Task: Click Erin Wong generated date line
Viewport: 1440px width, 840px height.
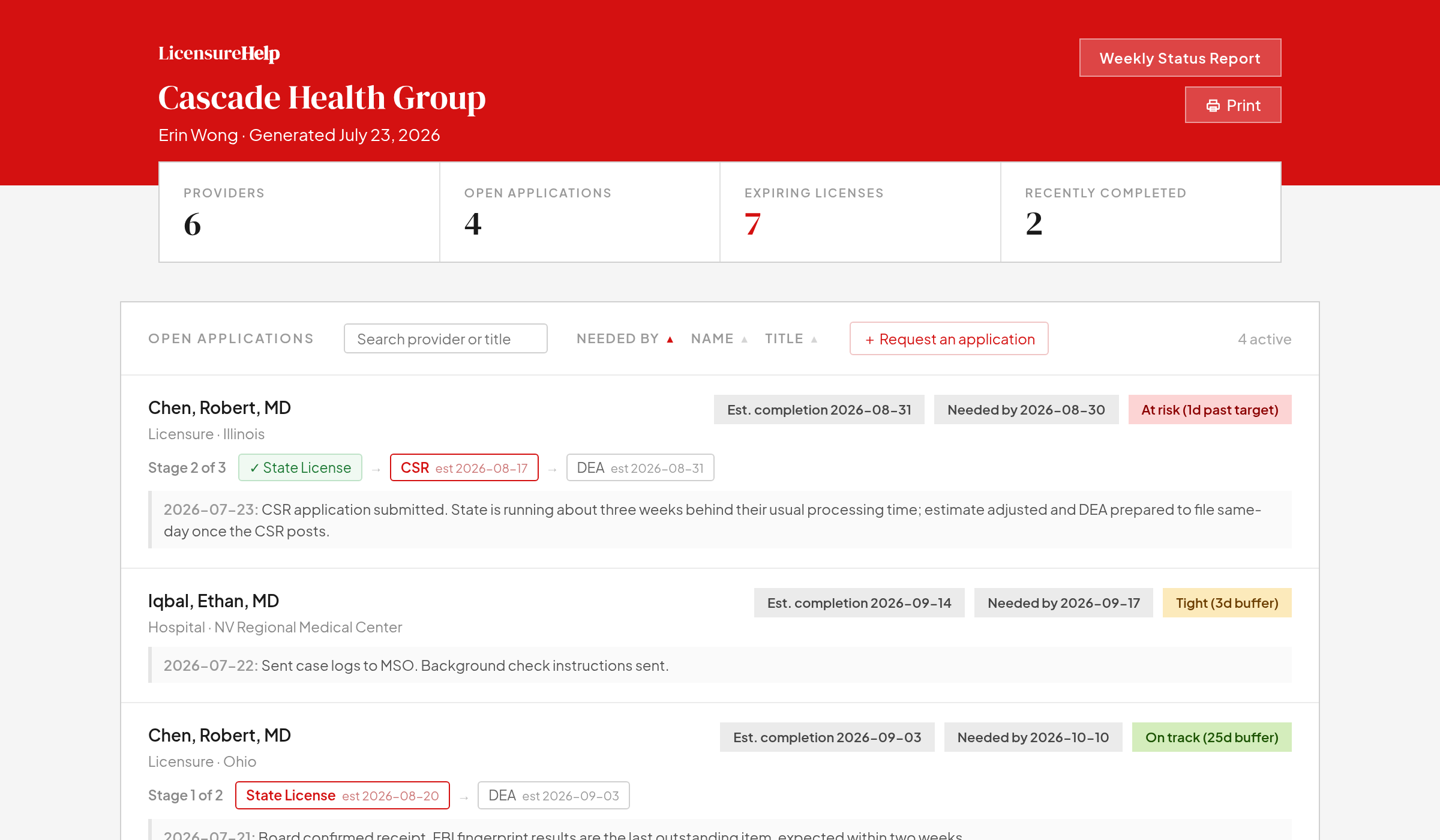Action: 299,135
